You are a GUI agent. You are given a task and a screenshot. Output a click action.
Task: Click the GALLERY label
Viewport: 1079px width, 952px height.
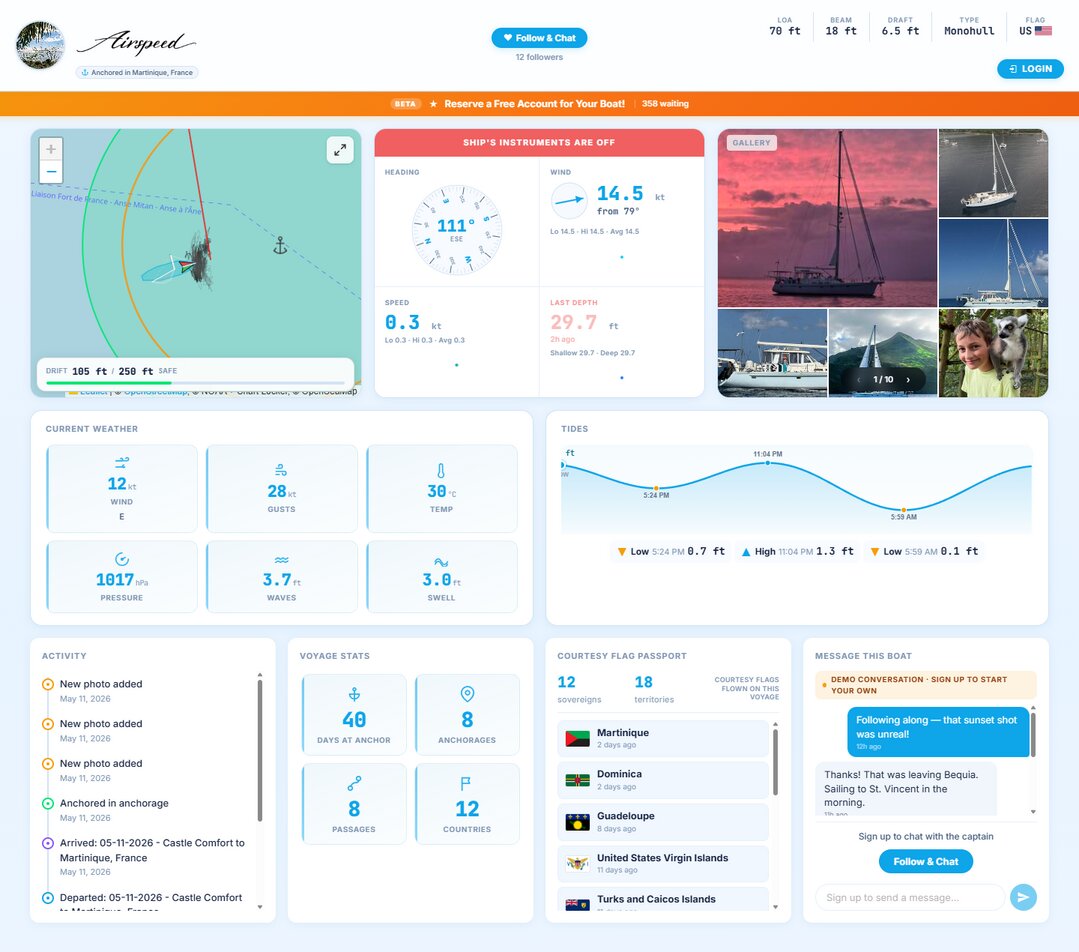point(751,142)
